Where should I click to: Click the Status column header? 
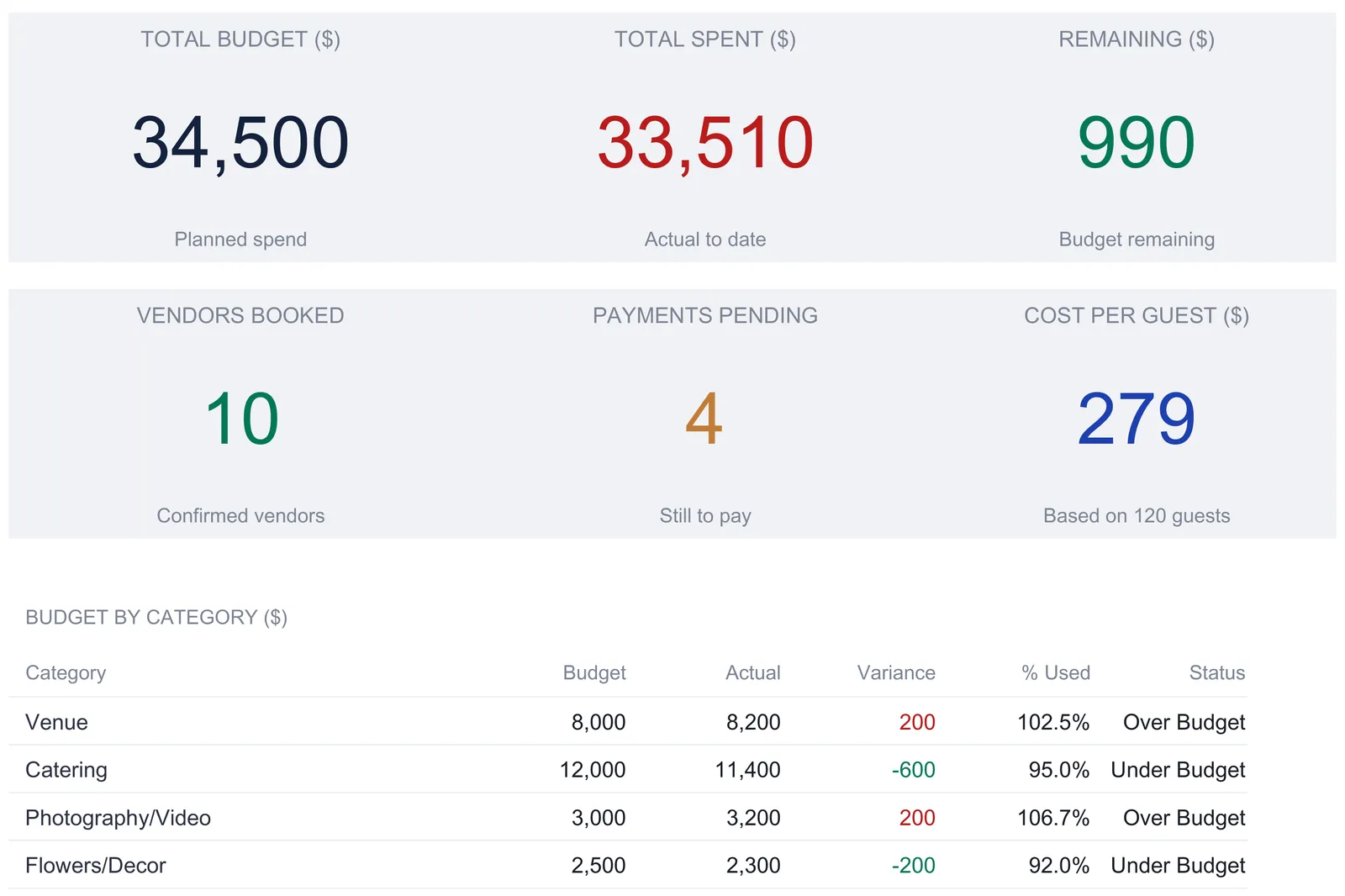(1217, 672)
